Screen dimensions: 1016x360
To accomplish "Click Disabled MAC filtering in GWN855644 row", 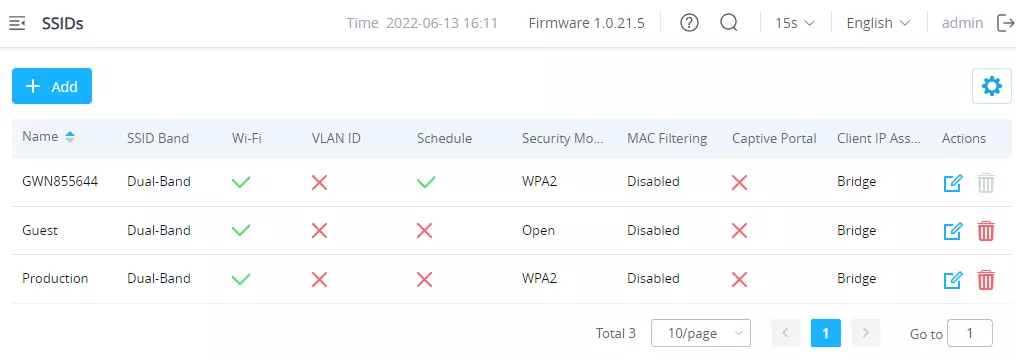I will (653, 181).
